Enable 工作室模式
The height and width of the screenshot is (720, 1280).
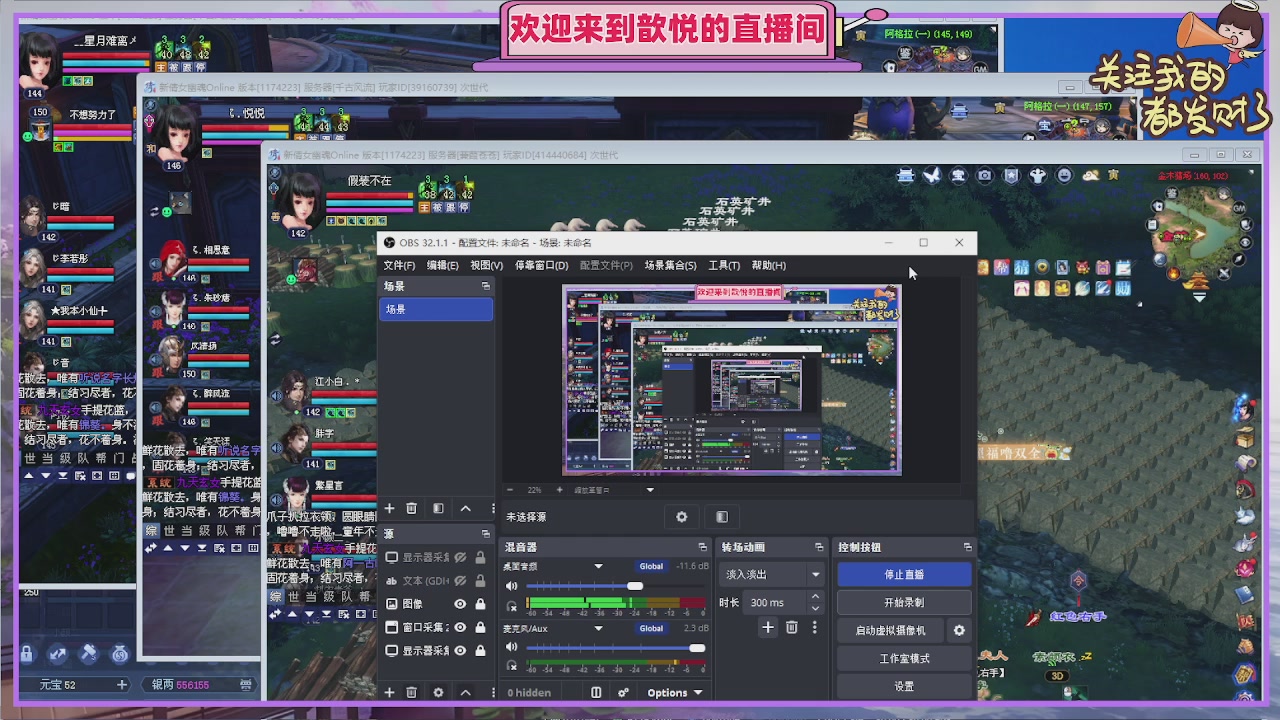pyautogui.click(x=904, y=659)
